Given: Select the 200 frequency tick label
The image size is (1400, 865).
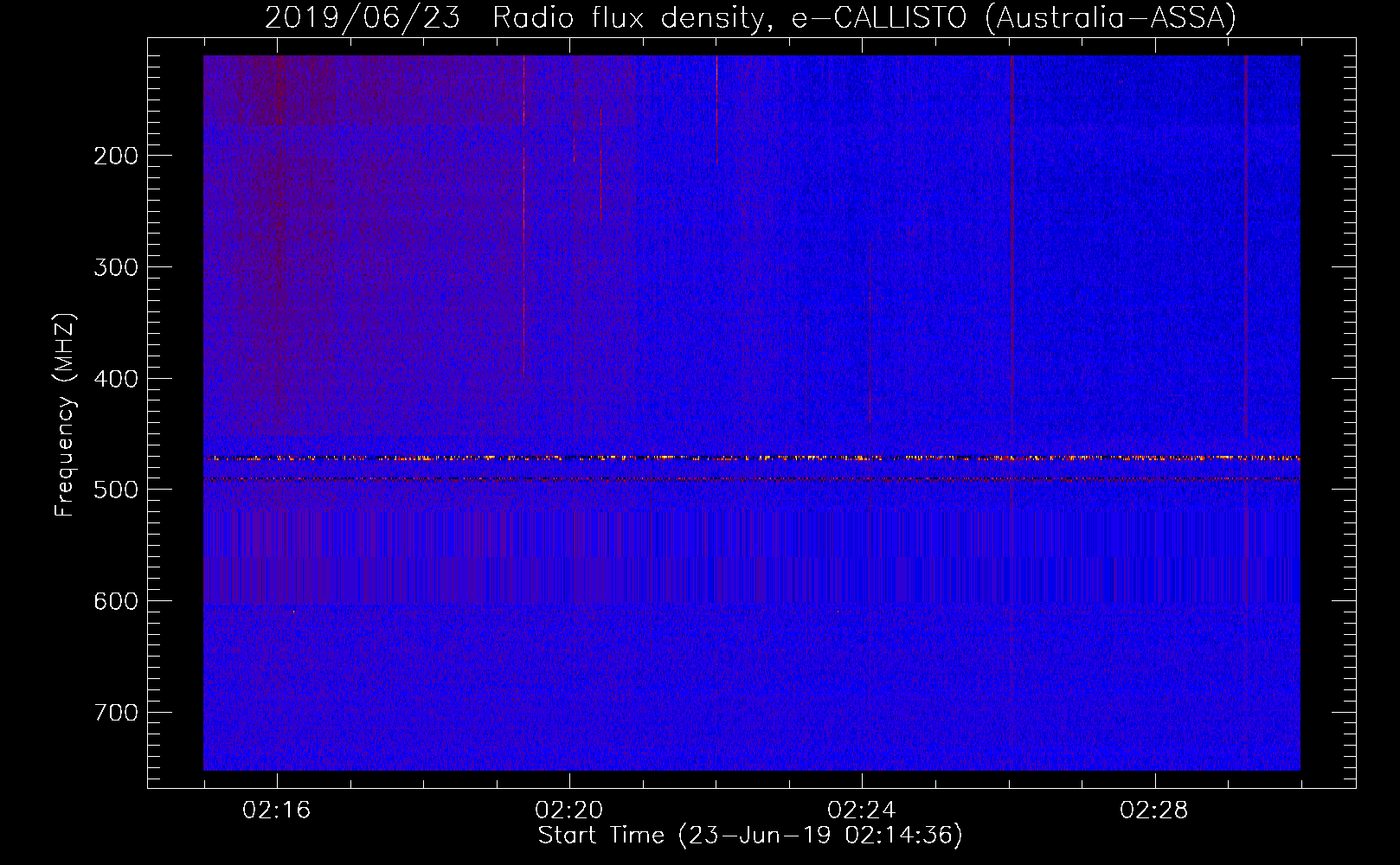Looking at the screenshot, I should click(x=115, y=156).
